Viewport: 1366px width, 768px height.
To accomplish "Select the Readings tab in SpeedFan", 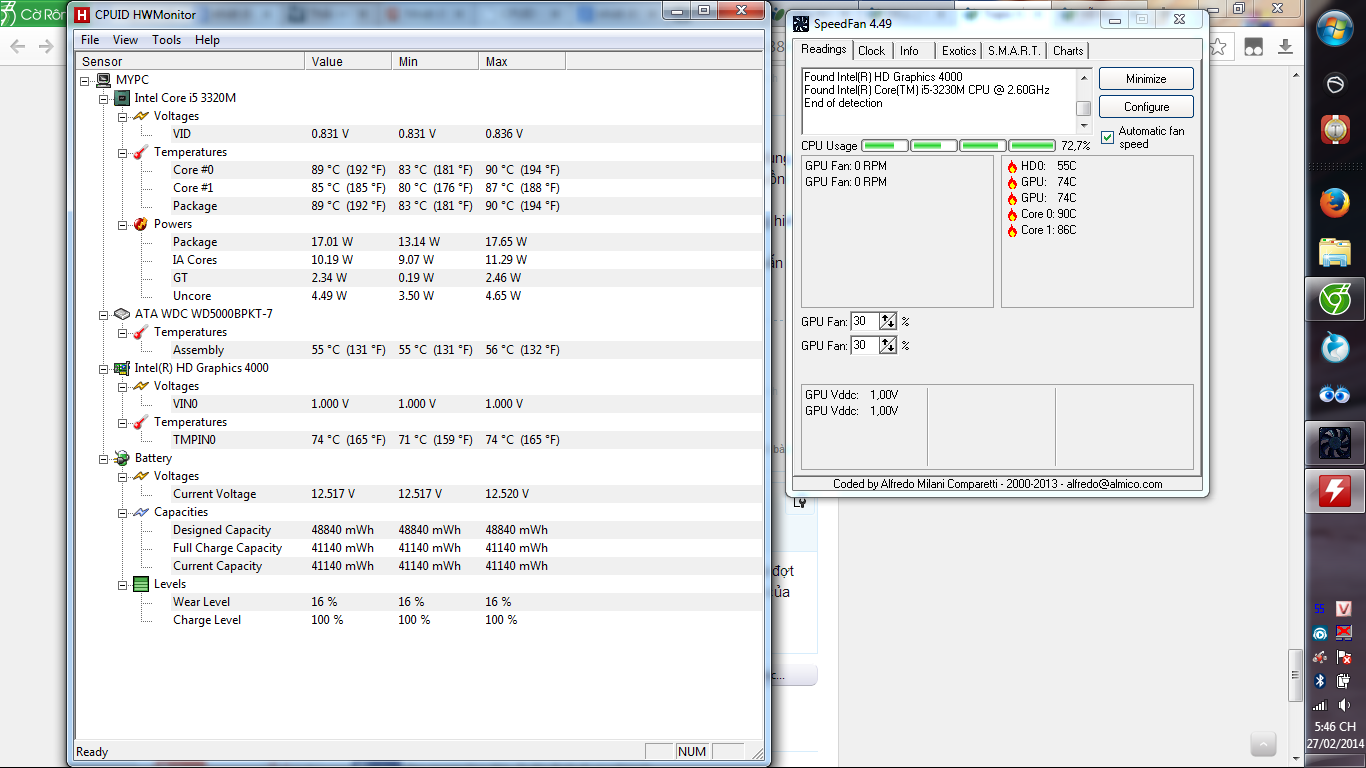I will coord(824,49).
